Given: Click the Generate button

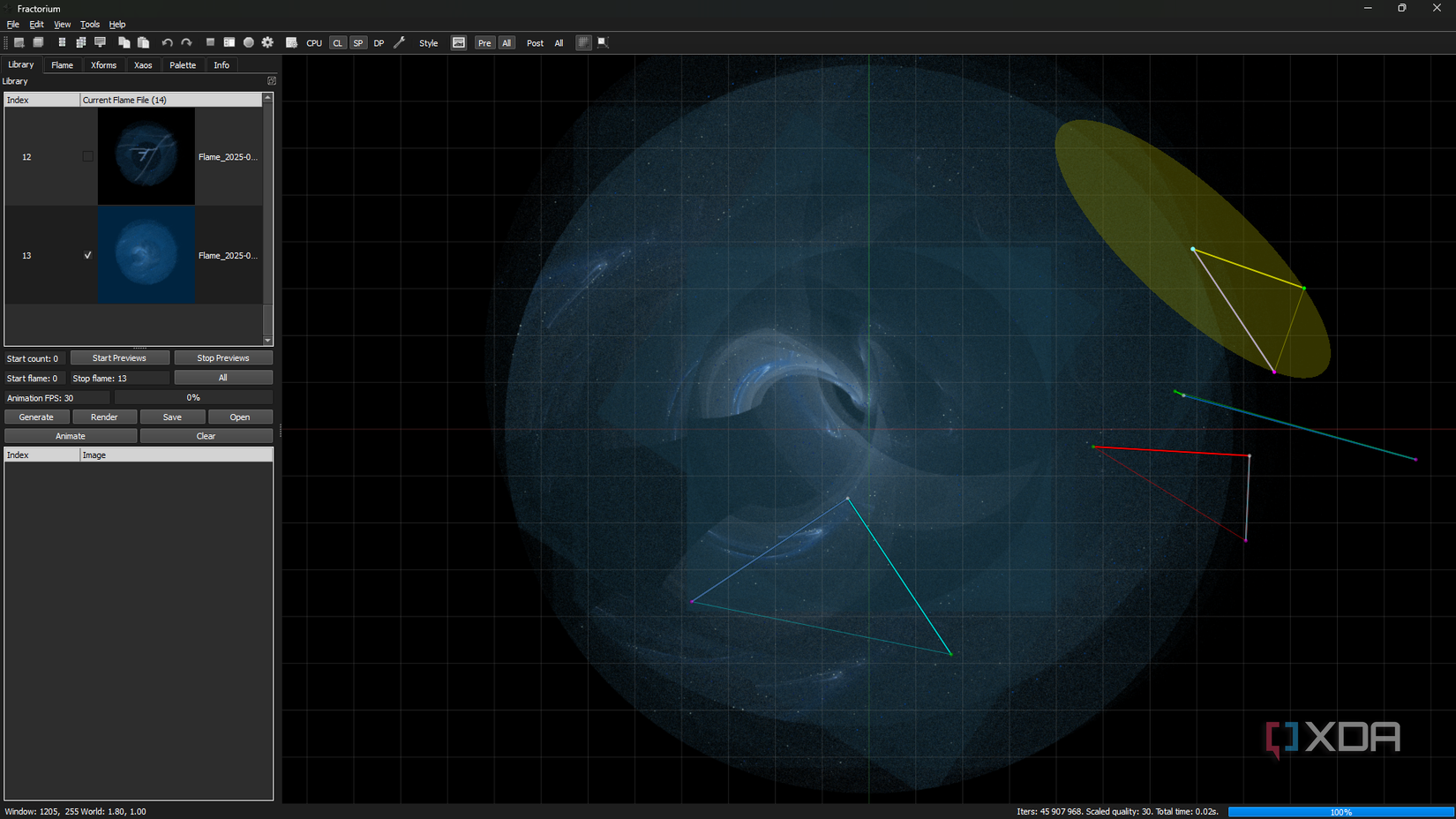Looking at the screenshot, I should click(36, 417).
